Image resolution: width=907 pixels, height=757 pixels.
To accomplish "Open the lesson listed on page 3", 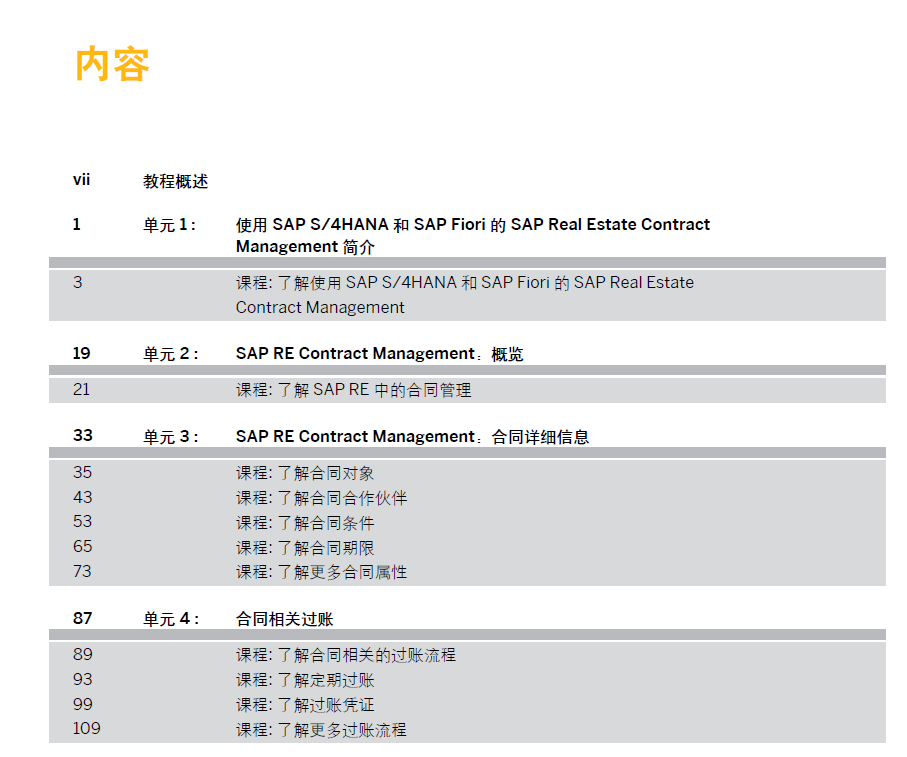I will (464, 295).
